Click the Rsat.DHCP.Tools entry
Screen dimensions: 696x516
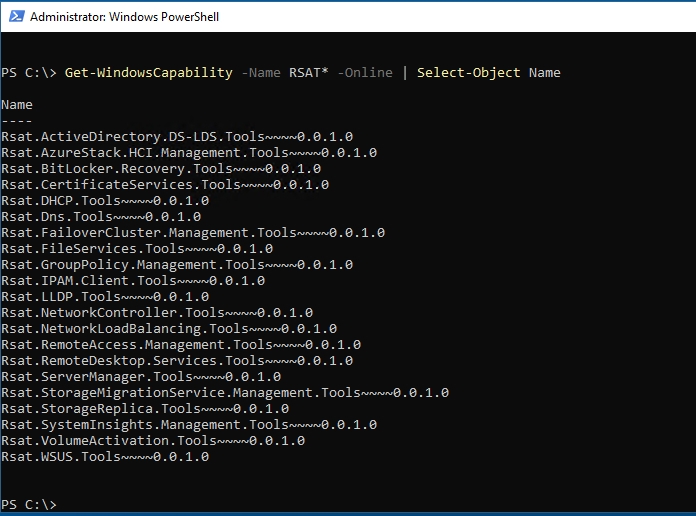point(105,201)
